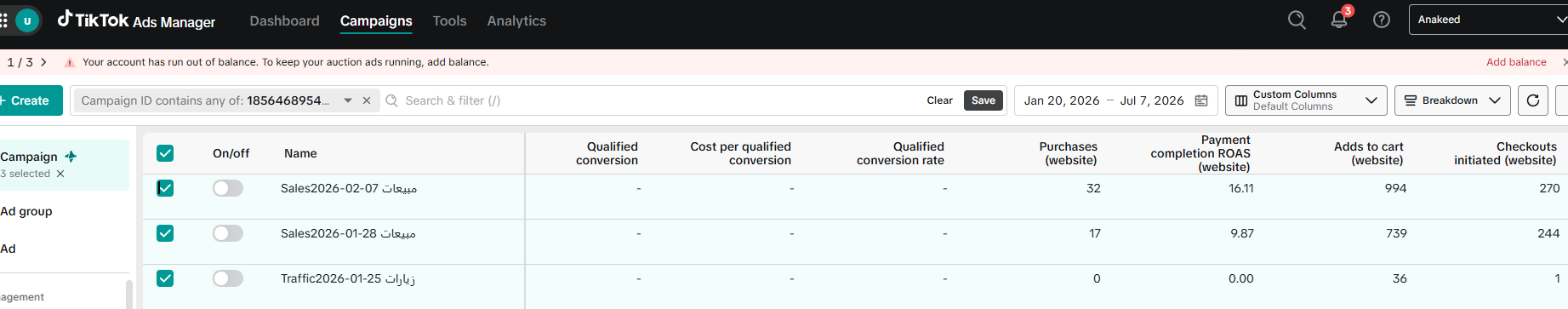This screenshot has height=309, width=1568.
Task: Clear the 3 selected campaigns X
Action: [60, 174]
